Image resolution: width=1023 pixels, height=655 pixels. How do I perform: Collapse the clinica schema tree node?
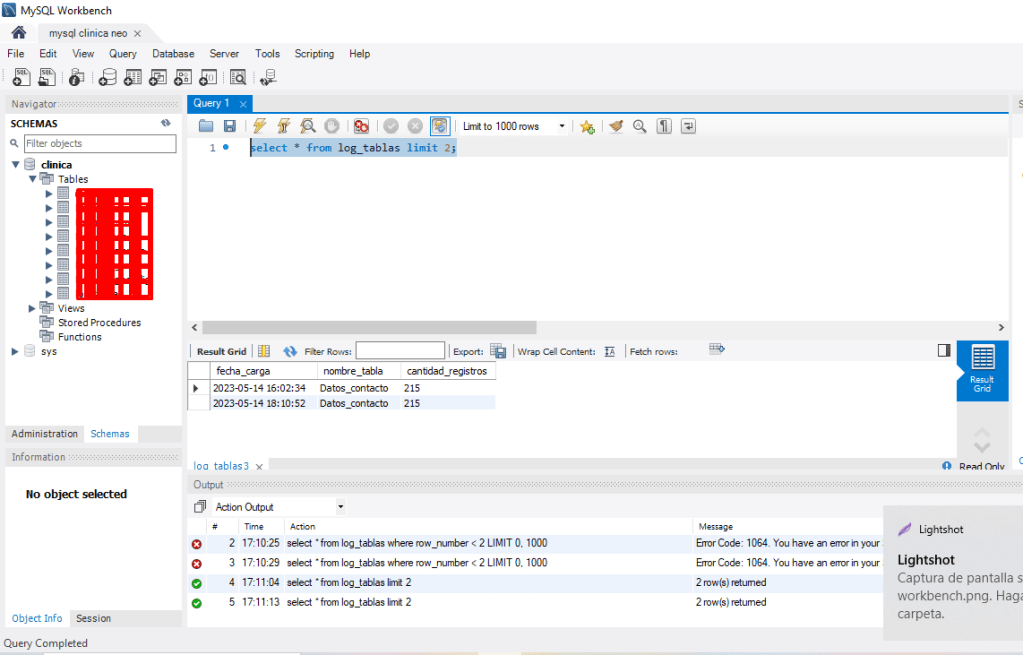point(16,165)
